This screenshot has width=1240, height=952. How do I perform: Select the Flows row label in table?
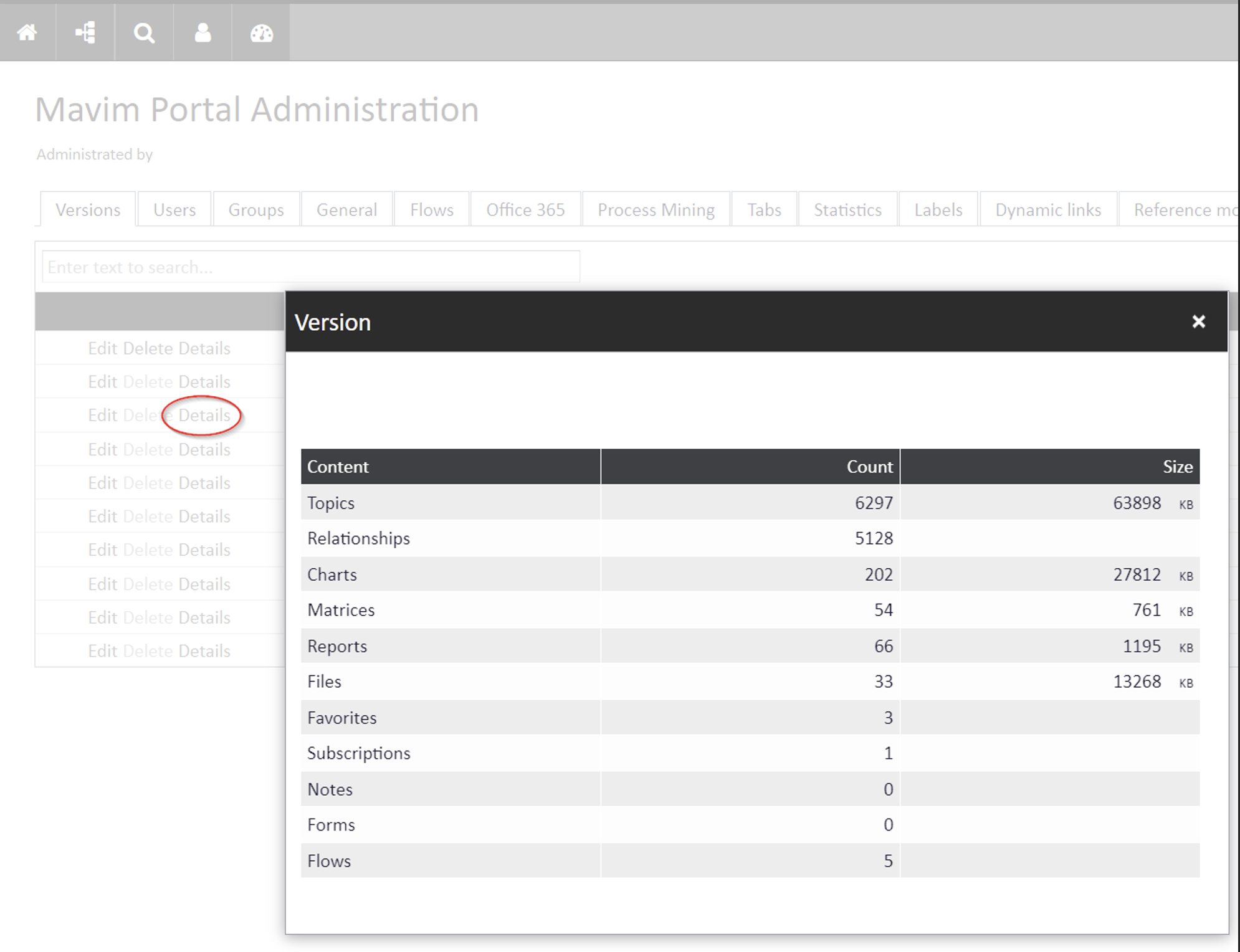329,861
